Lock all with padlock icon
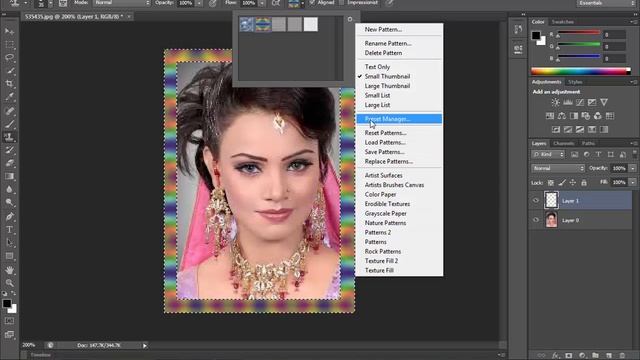Screen dimensions: 640x360 click(x=584, y=183)
